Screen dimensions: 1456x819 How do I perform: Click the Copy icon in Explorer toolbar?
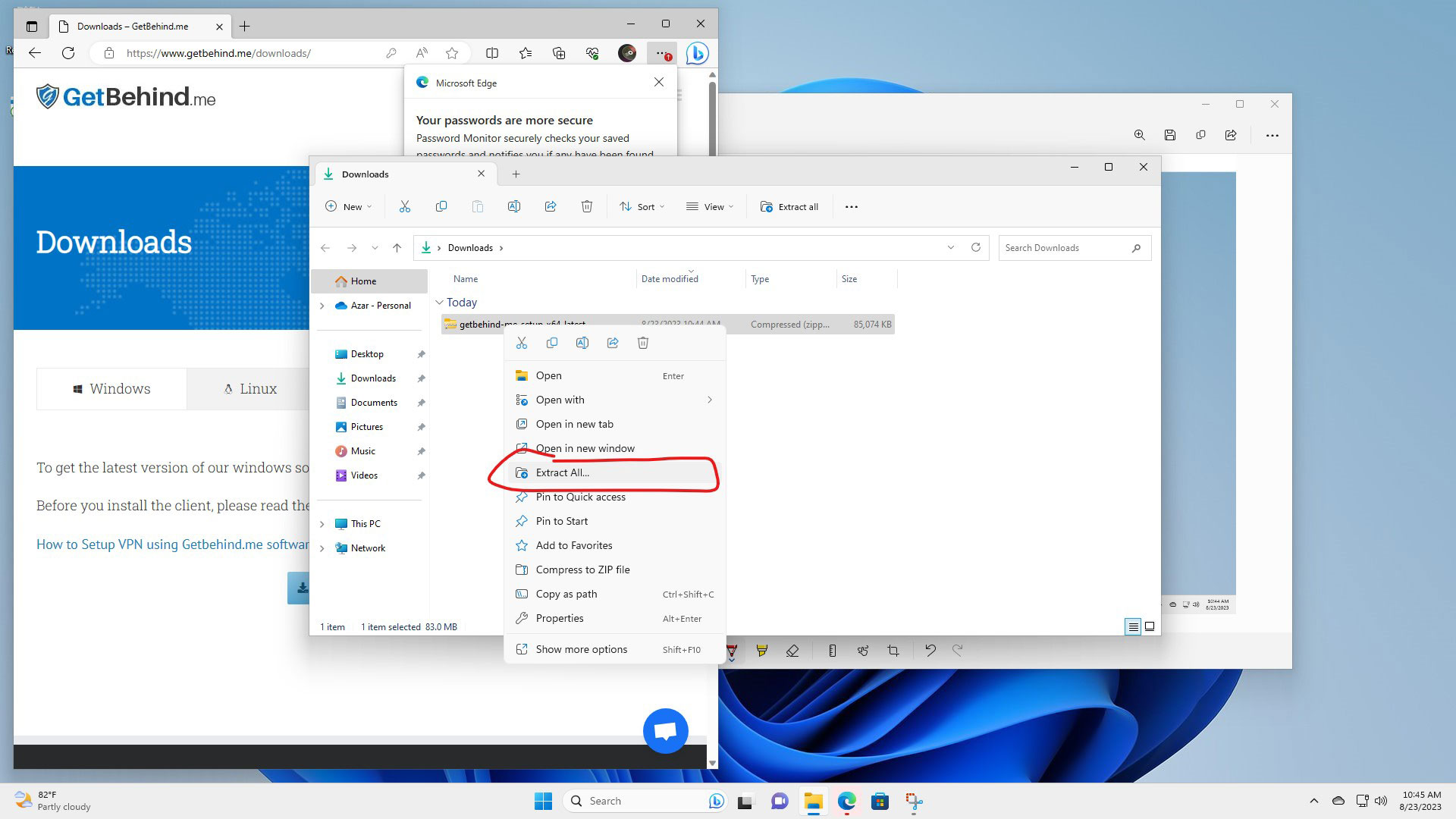pos(441,206)
